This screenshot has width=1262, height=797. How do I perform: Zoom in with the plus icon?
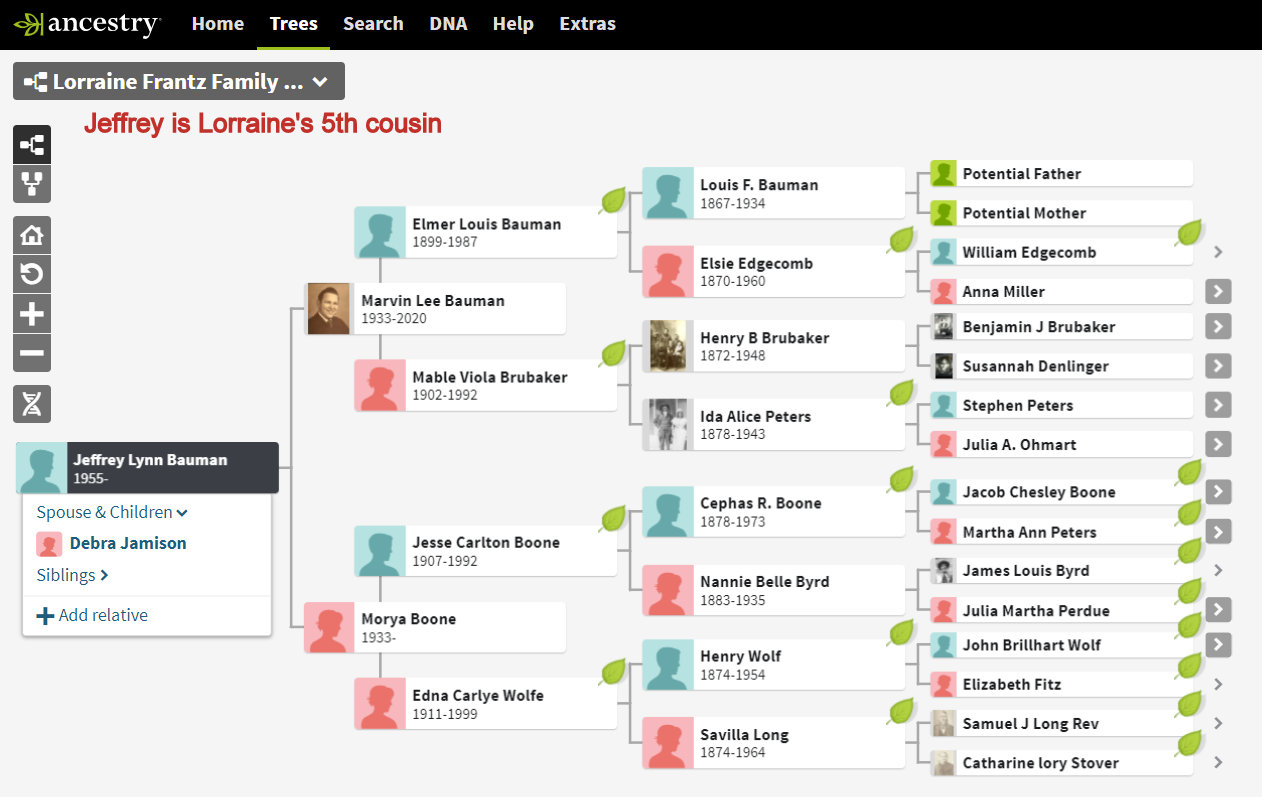(x=32, y=314)
